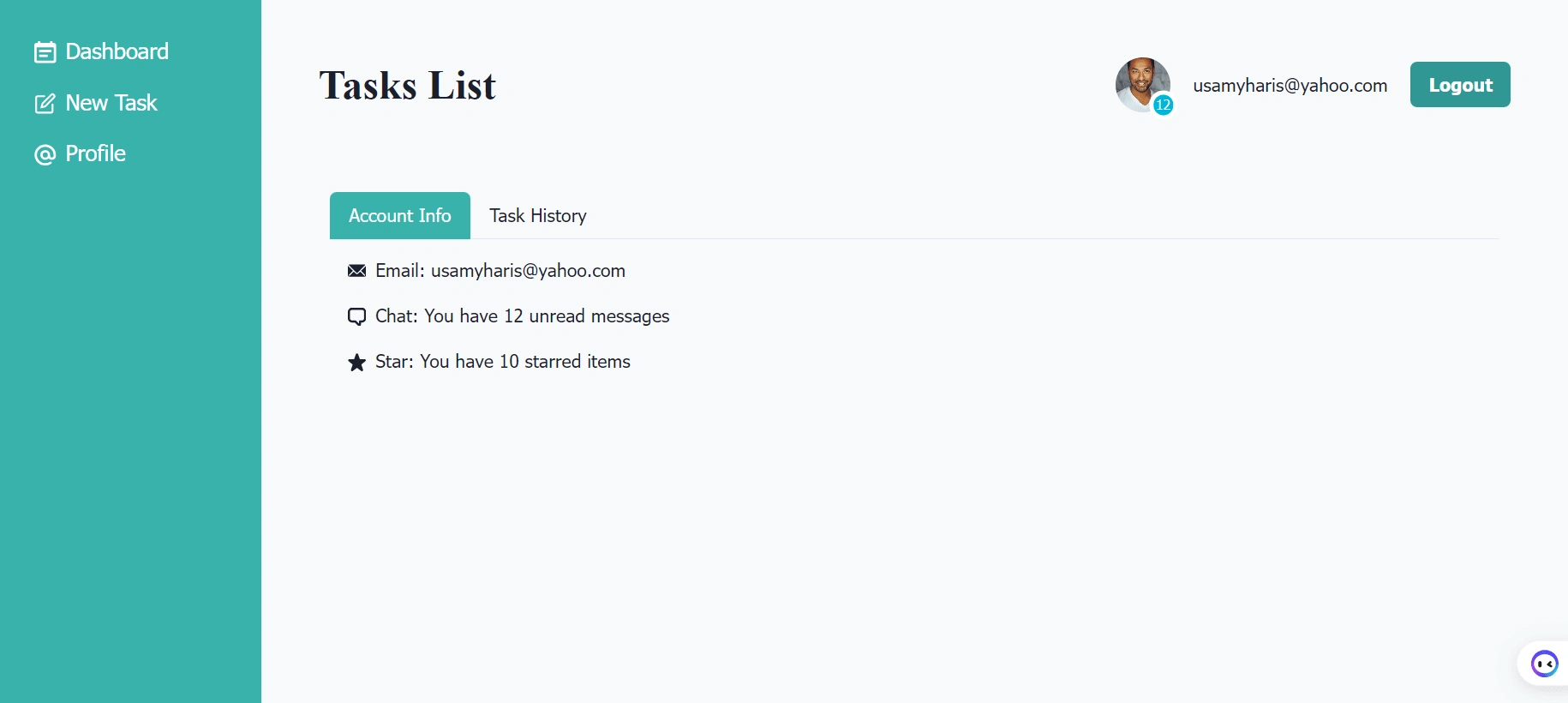Image resolution: width=1568 pixels, height=703 pixels.
Task: Click the user avatar photo
Action: coord(1143,85)
